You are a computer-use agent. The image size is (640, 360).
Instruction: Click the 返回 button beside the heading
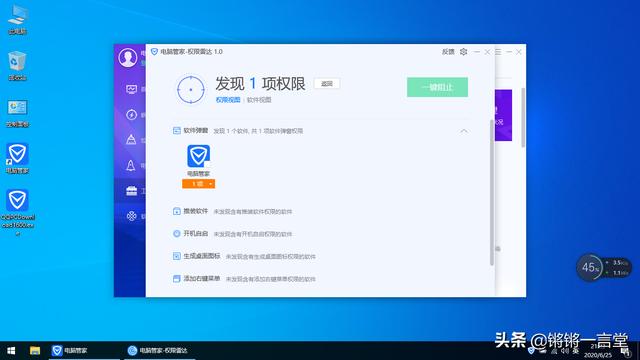[327, 84]
